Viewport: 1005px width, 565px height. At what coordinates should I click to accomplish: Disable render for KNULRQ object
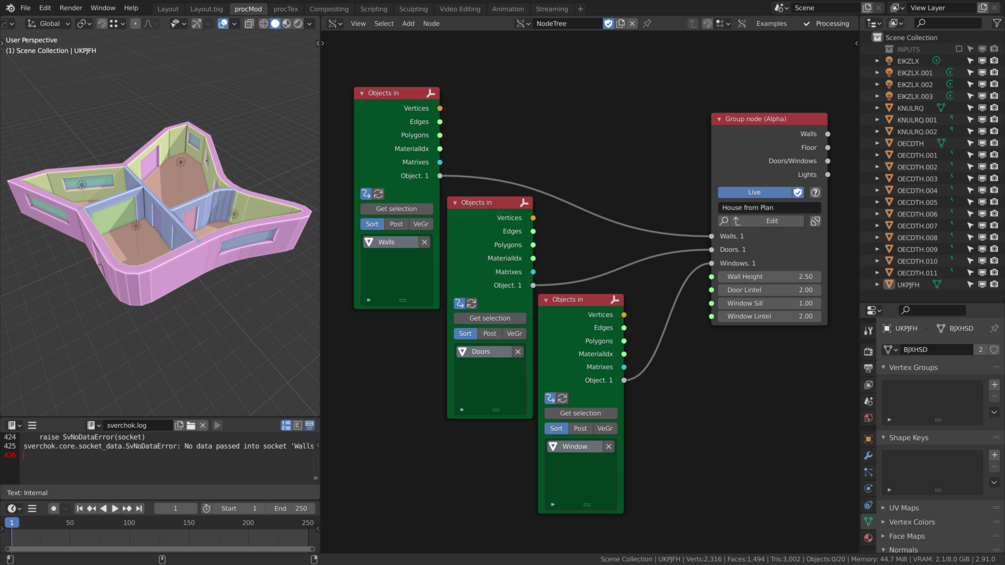tap(994, 108)
